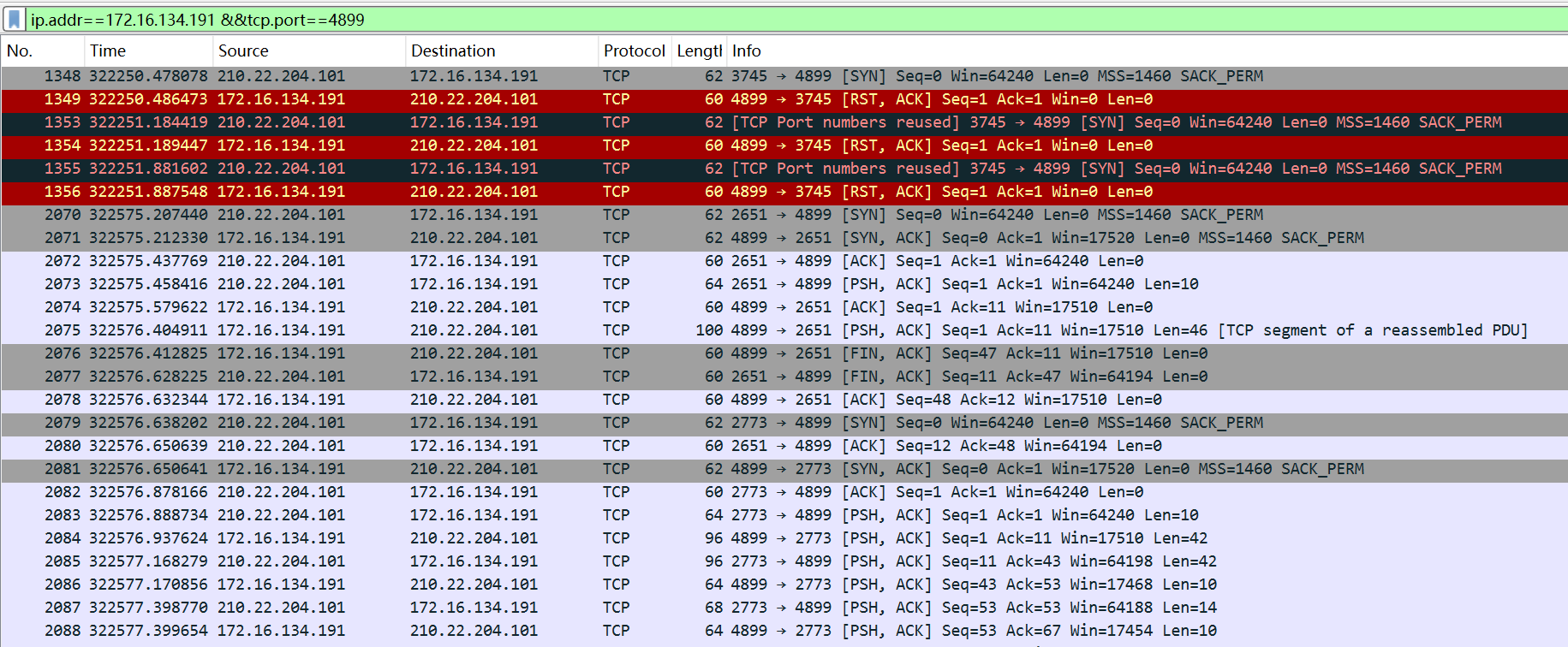Sort by the Length column header
1568x647 pixels.
coord(699,50)
